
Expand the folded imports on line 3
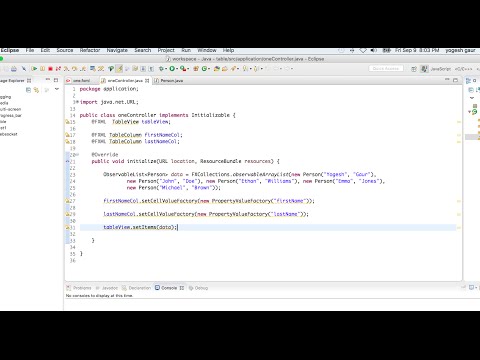click(77, 102)
